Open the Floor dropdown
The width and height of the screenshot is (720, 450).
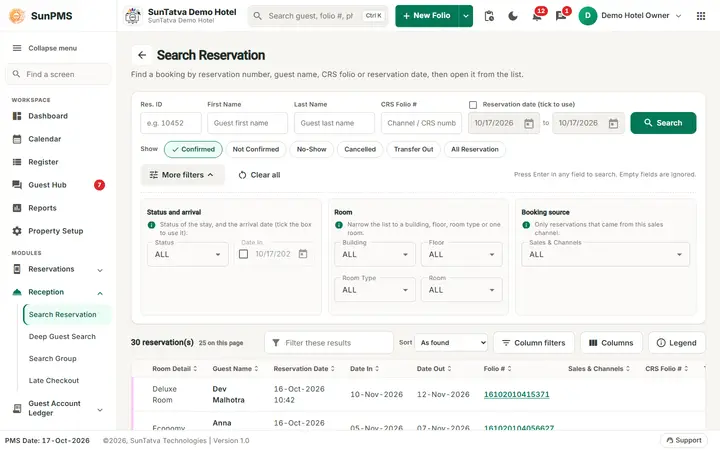(x=461, y=254)
